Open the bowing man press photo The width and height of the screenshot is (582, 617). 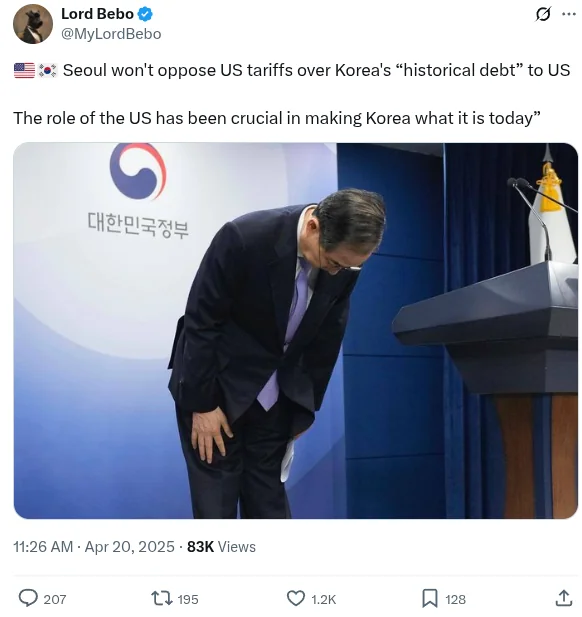tap(296, 331)
